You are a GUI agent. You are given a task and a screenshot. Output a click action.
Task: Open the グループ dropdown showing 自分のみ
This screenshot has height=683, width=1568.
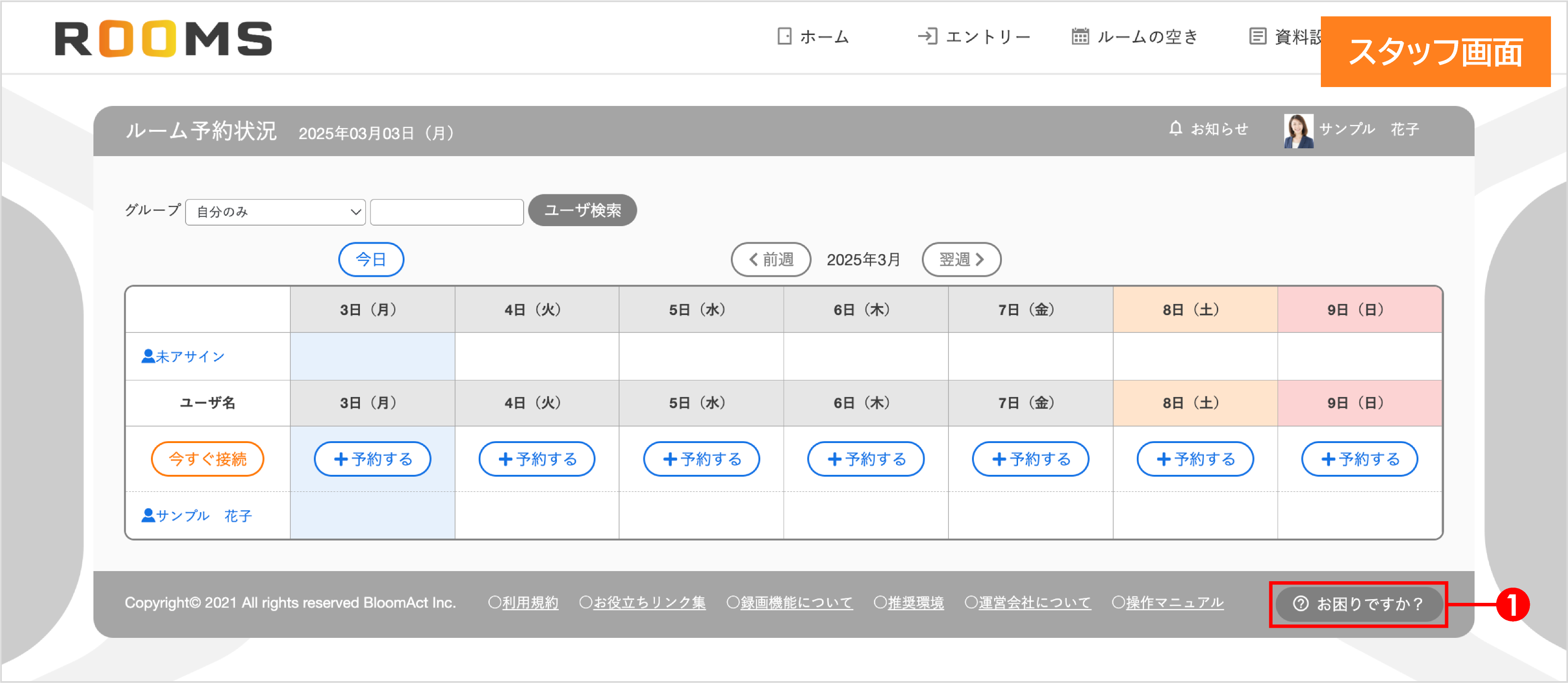(275, 211)
